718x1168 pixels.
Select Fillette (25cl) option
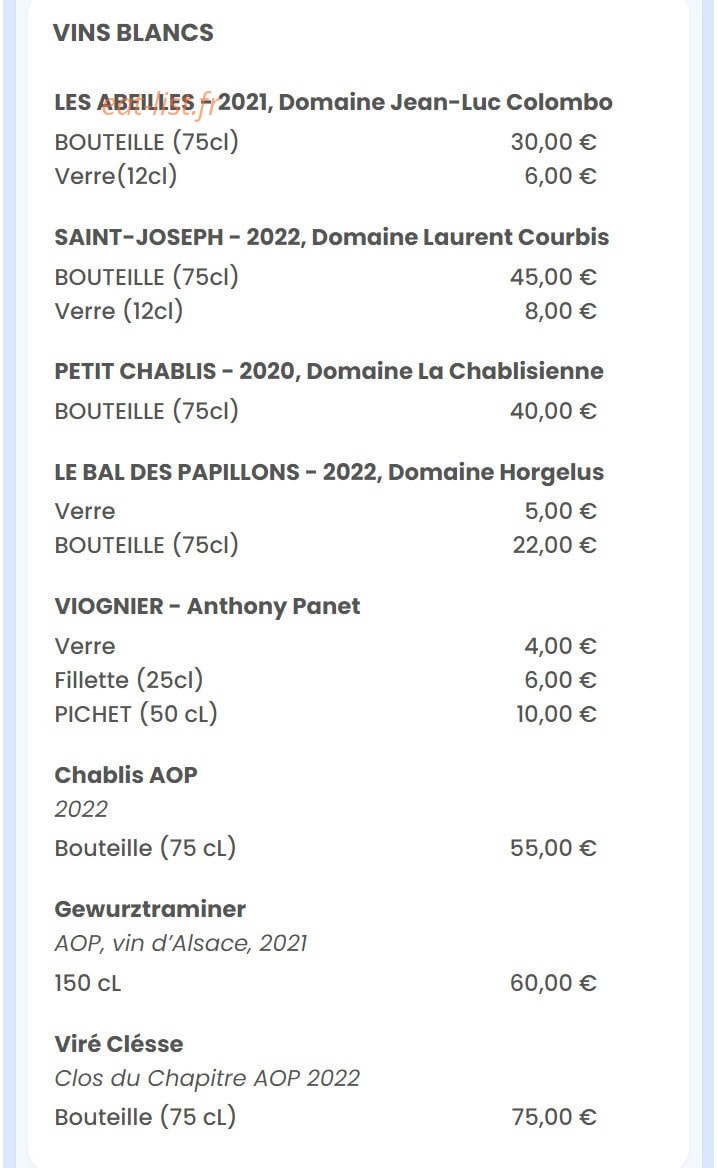129,679
